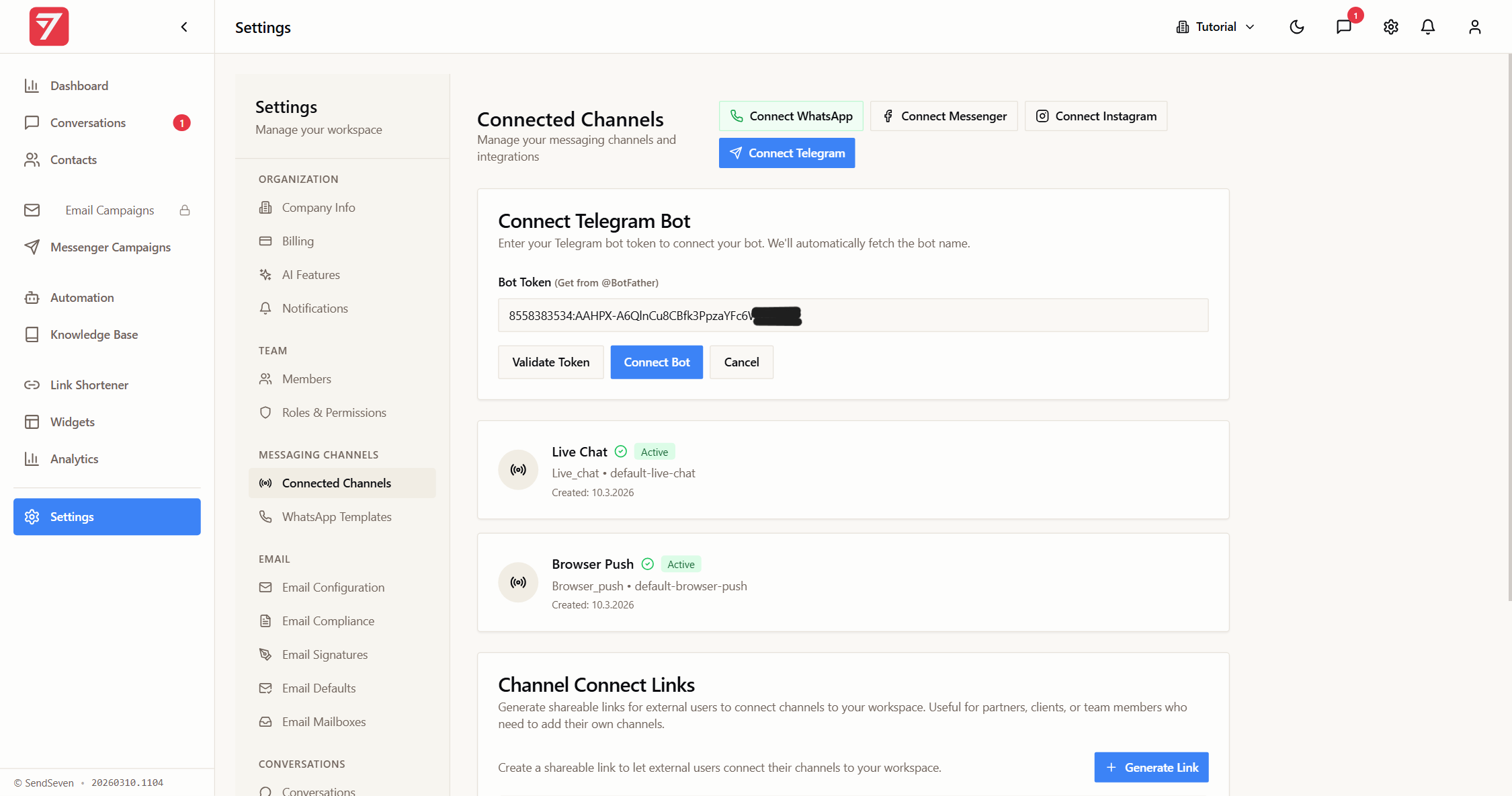The height and width of the screenshot is (796, 1512).
Task: Open Widgets page
Action: tap(107, 422)
